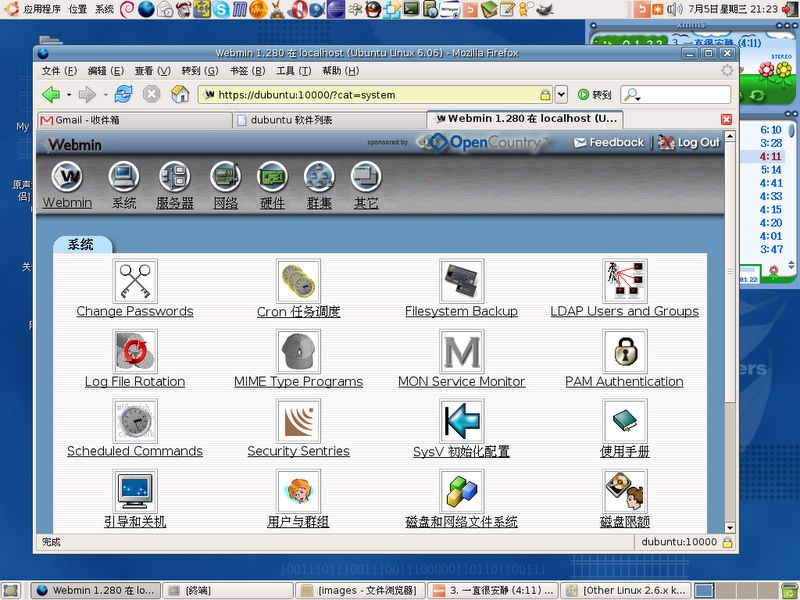Expand the Back button history dropdown
The height and width of the screenshot is (600, 800).
coord(69,95)
